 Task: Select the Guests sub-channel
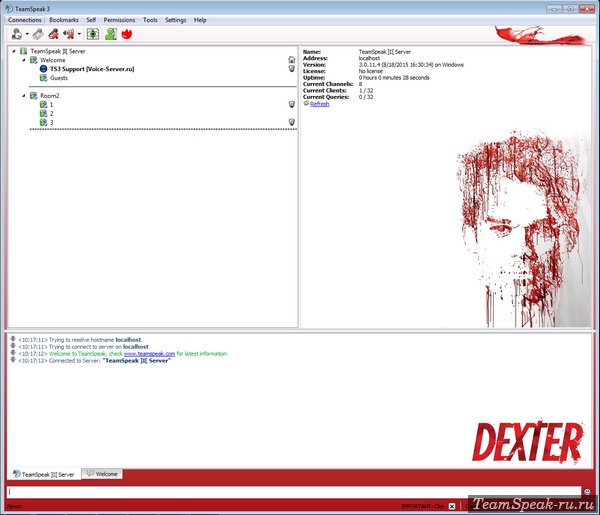[x=59, y=78]
